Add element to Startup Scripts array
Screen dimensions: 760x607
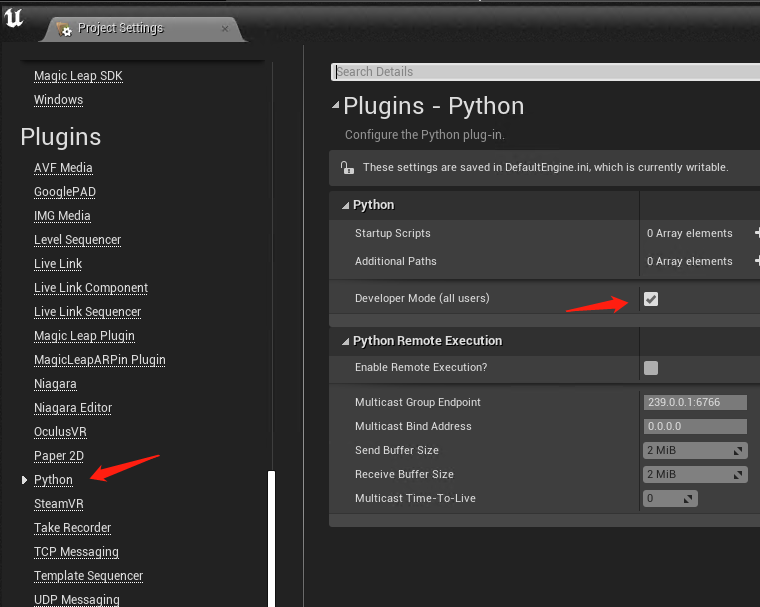(x=757, y=233)
